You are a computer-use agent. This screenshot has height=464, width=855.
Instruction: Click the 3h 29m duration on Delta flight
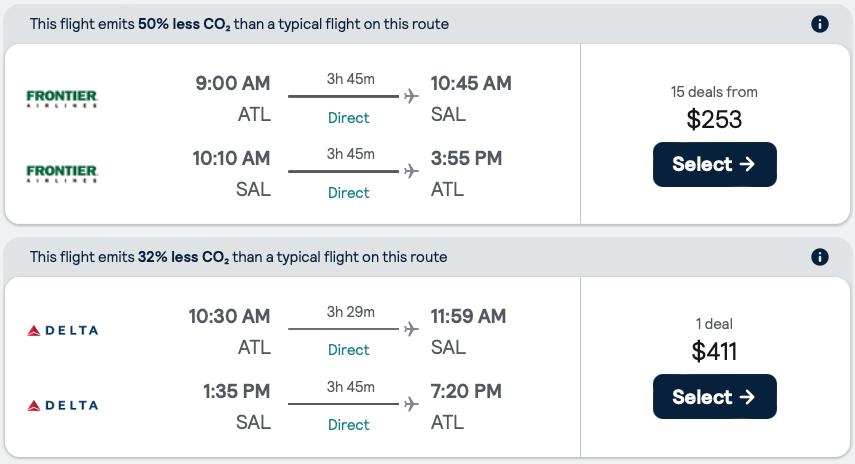coord(350,312)
